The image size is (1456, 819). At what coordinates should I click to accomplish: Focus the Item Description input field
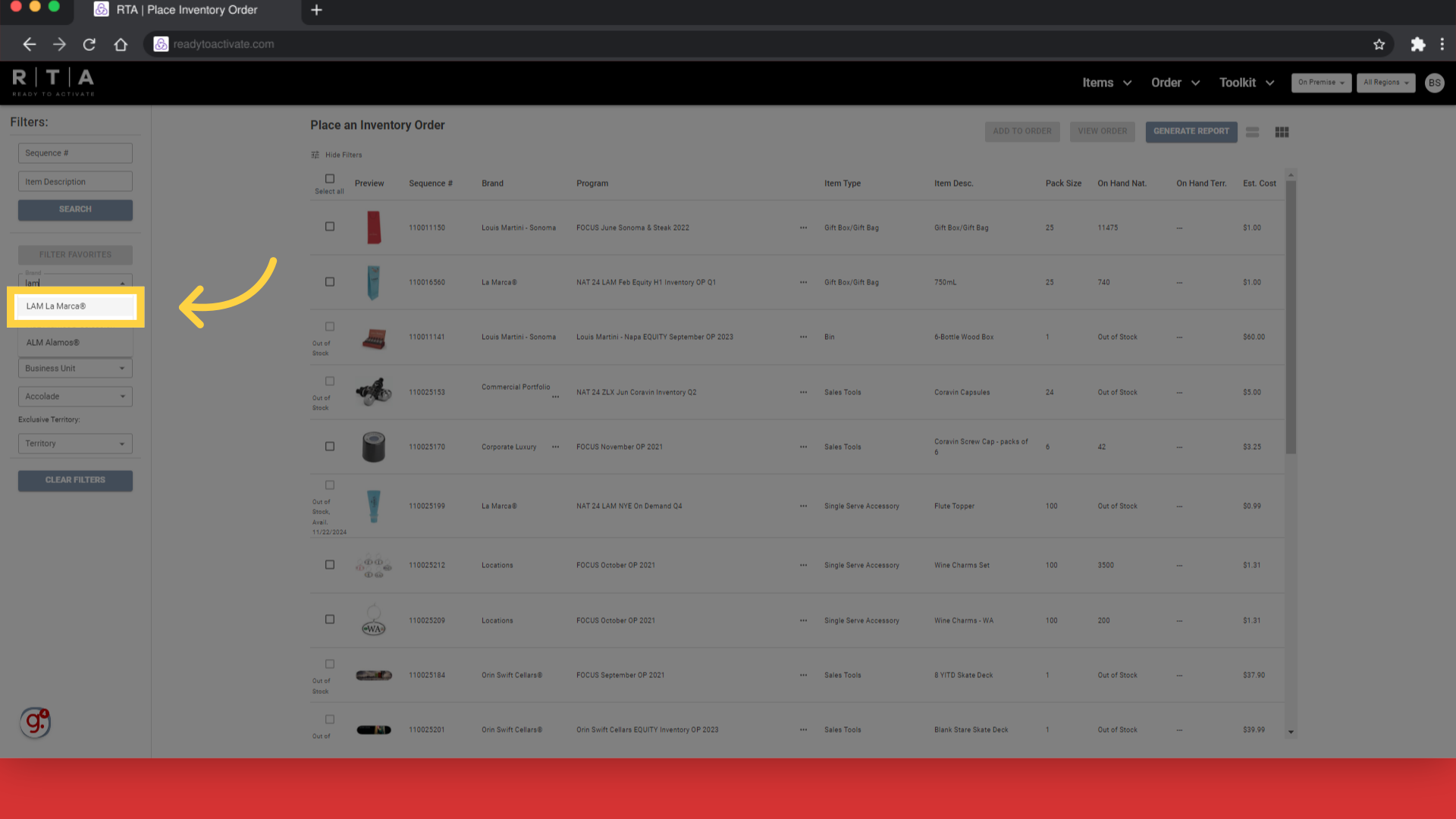[x=75, y=182]
